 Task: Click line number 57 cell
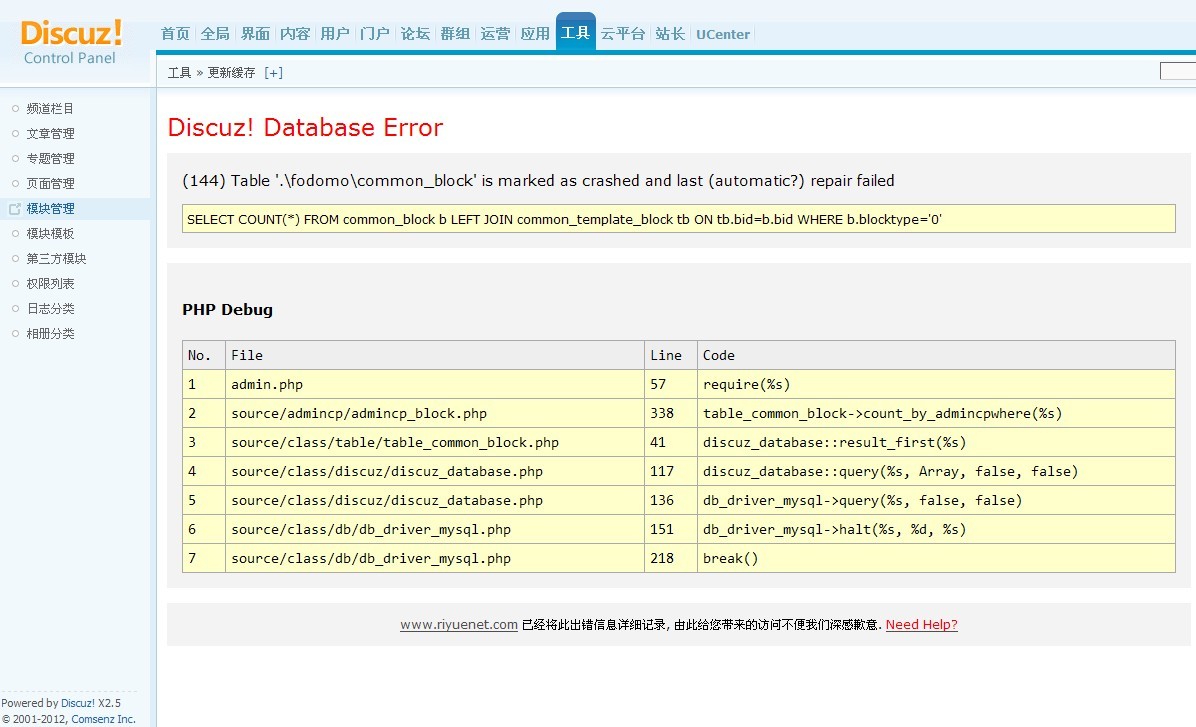coord(670,384)
